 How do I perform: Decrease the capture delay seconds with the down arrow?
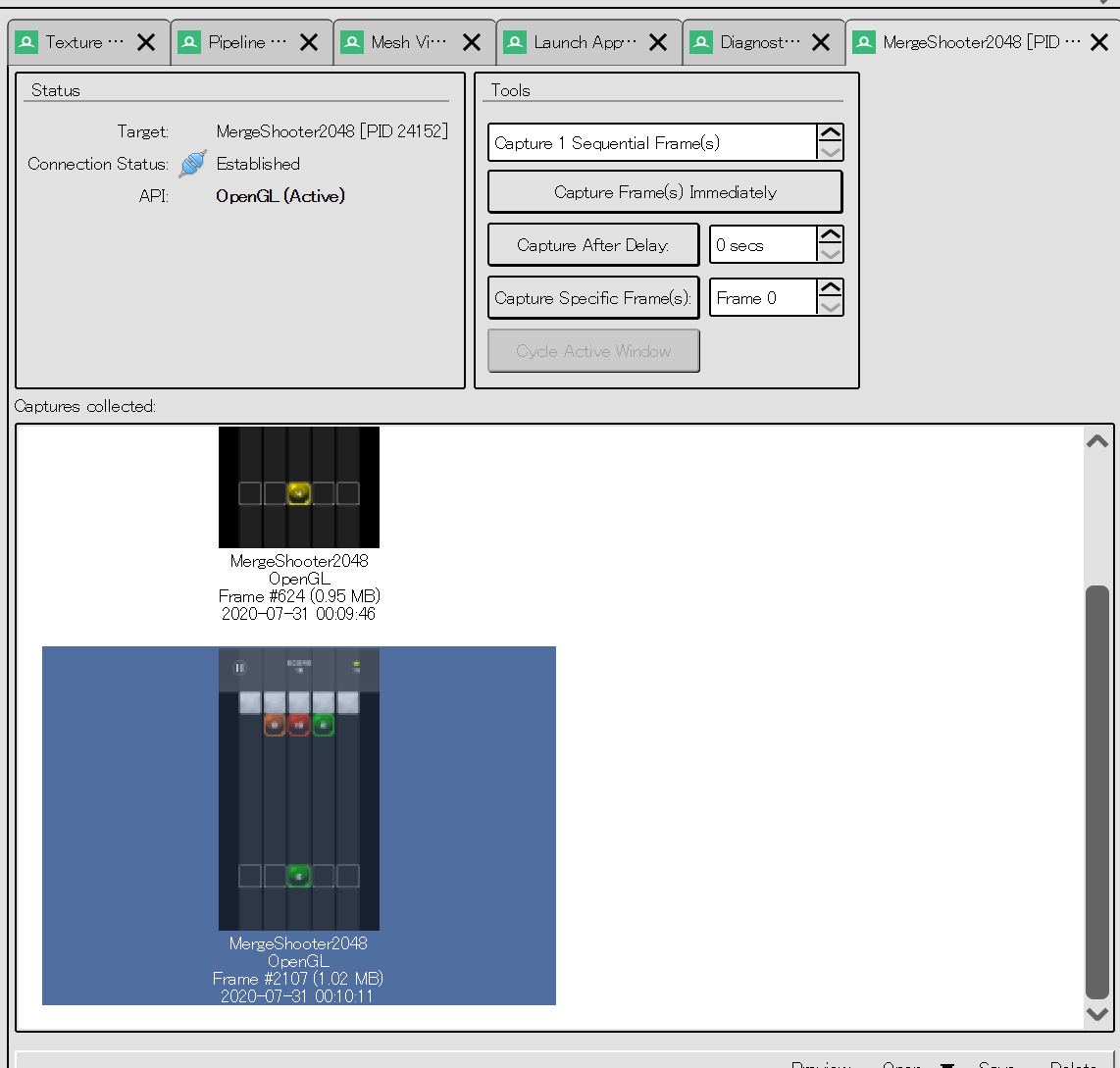(x=831, y=254)
